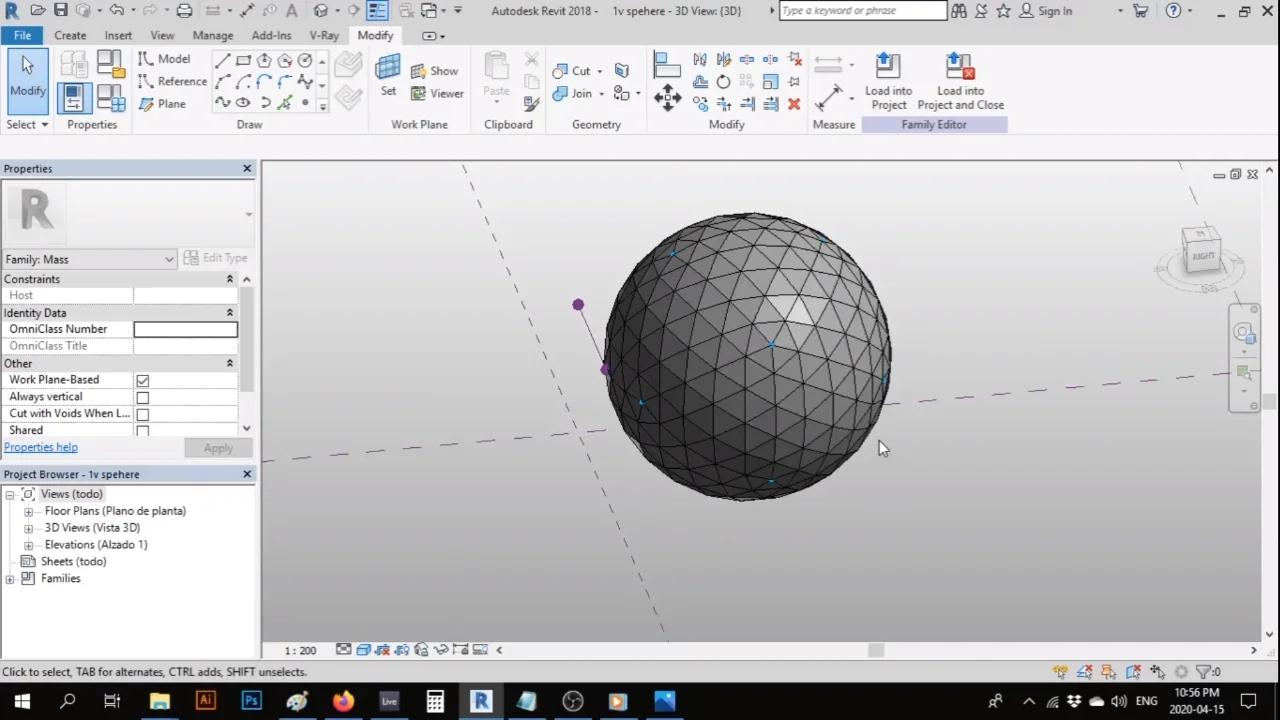Check the Always vertical option
Image resolution: width=1280 pixels, height=720 pixels.
142,397
